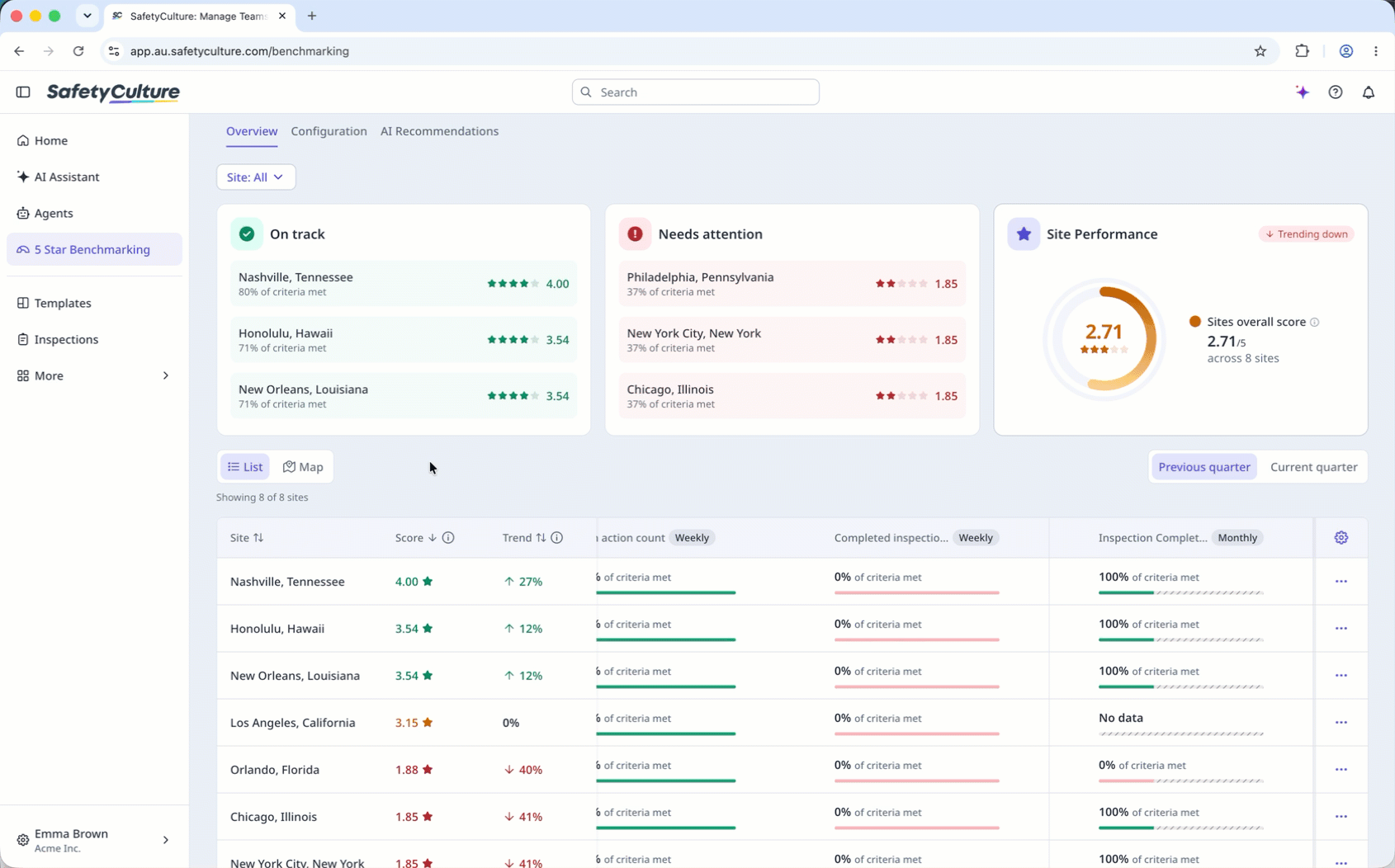
Task: Open the Site: All filter dropdown
Action: pyautogui.click(x=256, y=177)
